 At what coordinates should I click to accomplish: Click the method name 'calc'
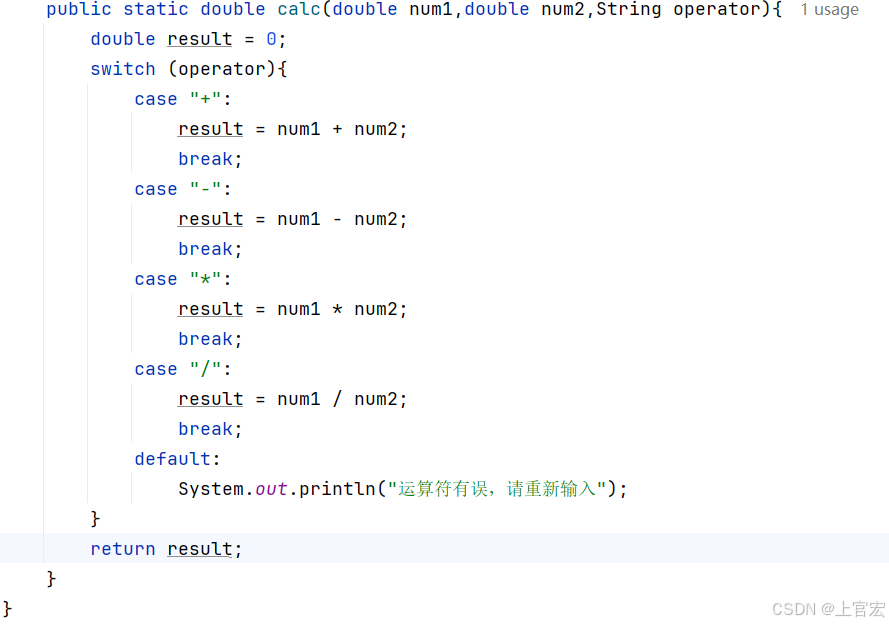[x=298, y=10]
